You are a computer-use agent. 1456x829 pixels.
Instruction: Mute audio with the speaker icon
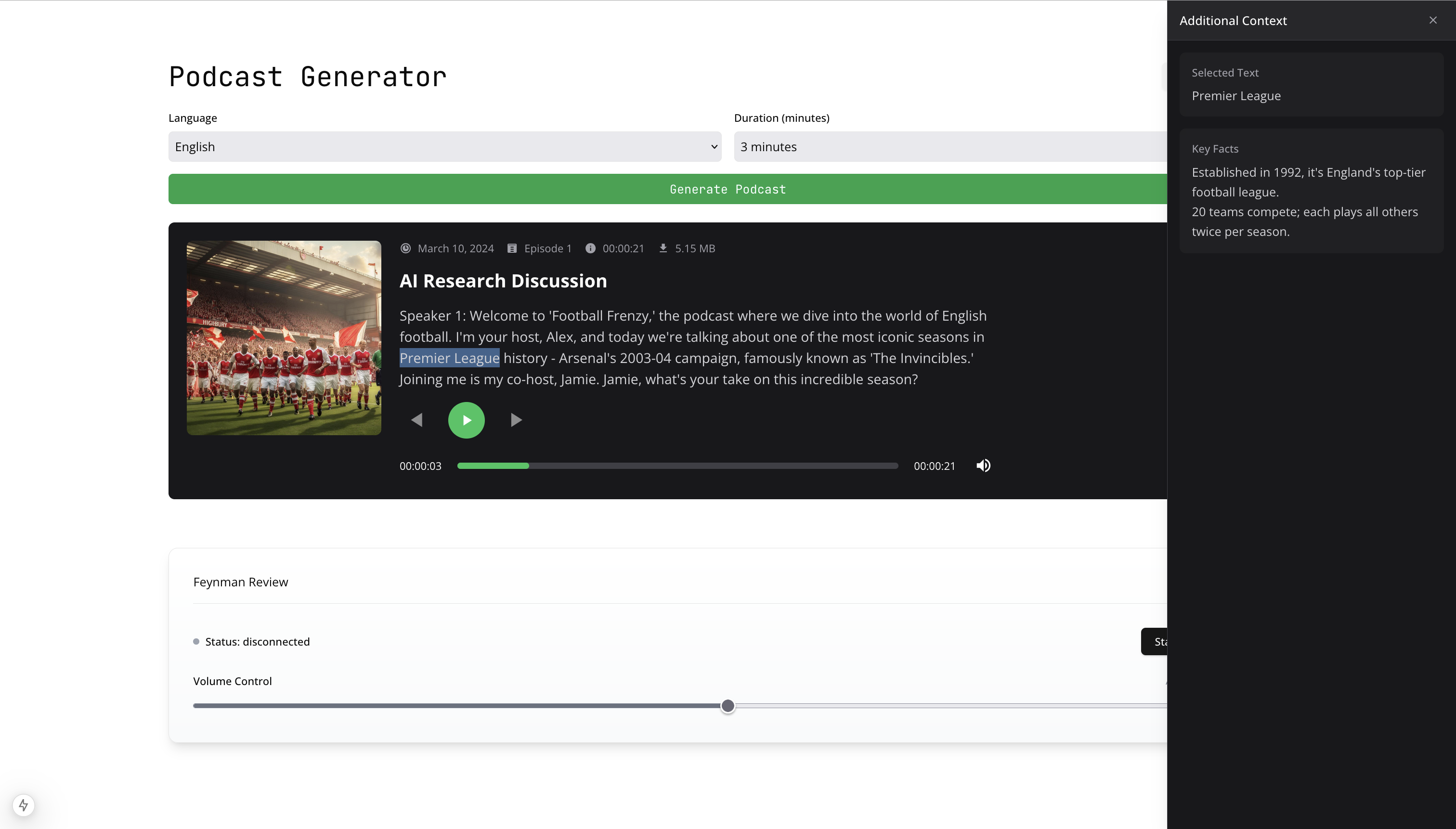pyautogui.click(x=983, y=466)
